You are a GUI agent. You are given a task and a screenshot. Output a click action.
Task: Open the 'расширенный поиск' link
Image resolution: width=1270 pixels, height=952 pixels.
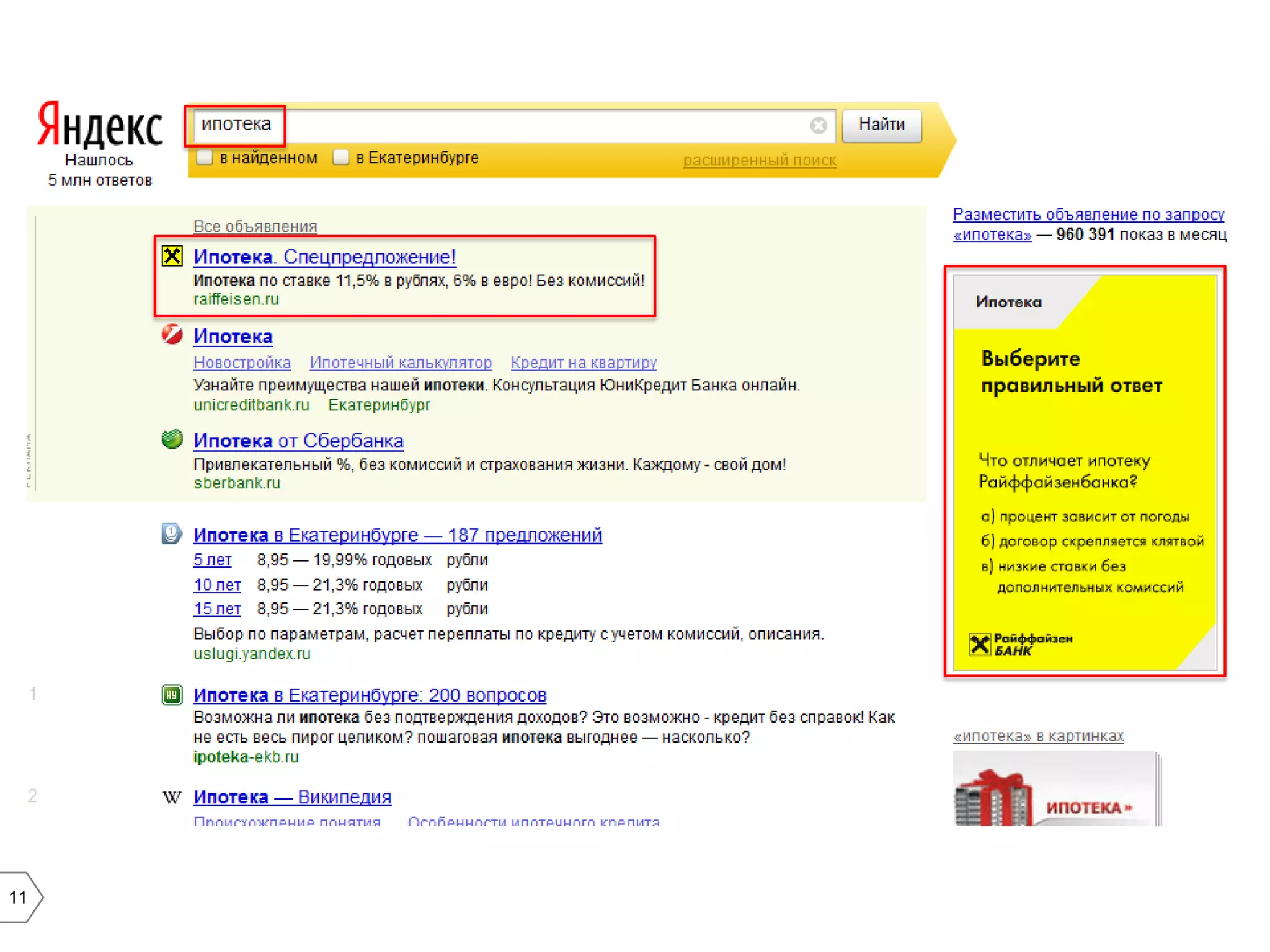759,161
